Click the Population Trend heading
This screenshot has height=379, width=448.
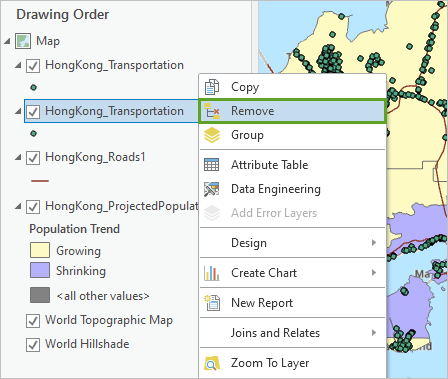click(x=74, y=229)
